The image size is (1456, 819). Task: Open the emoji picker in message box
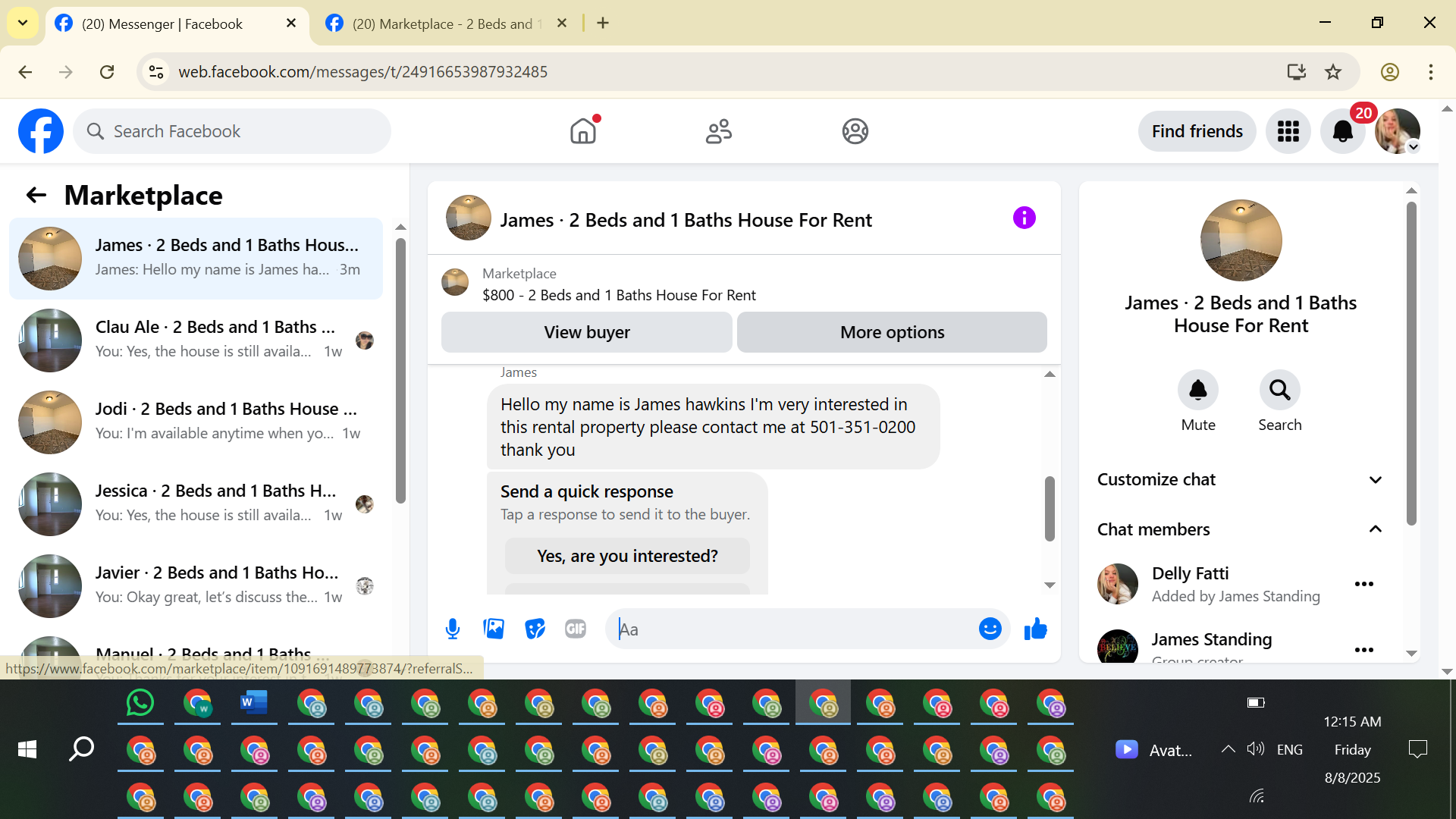[990, 629]
